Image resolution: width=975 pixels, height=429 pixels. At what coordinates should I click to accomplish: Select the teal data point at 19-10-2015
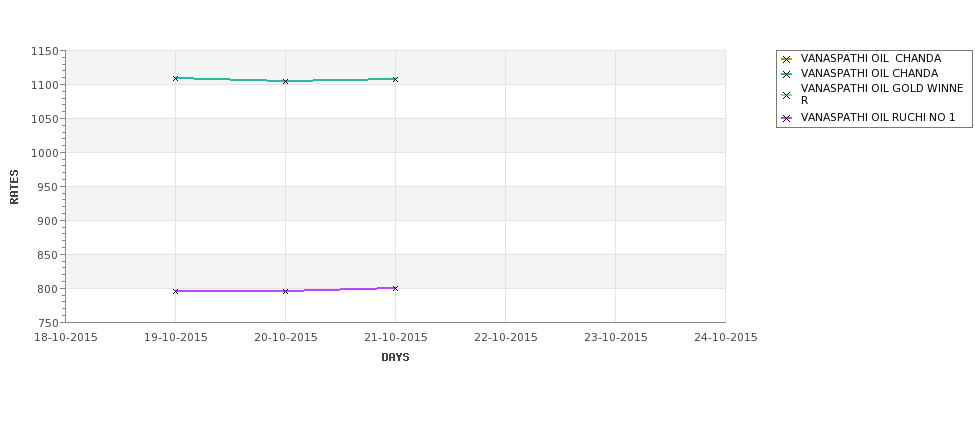click(175, 78)
